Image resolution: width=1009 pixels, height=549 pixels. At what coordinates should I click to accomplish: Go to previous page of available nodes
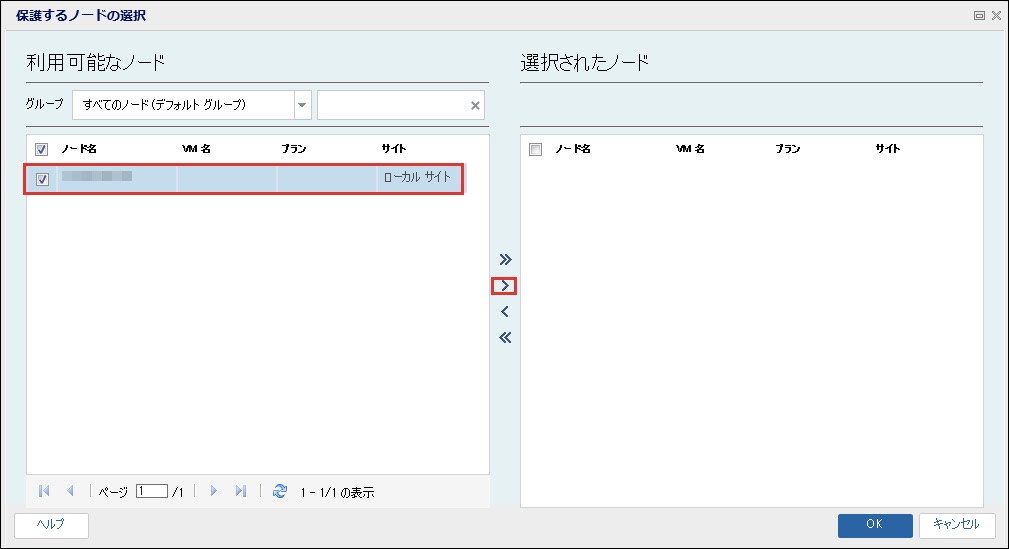70,491
